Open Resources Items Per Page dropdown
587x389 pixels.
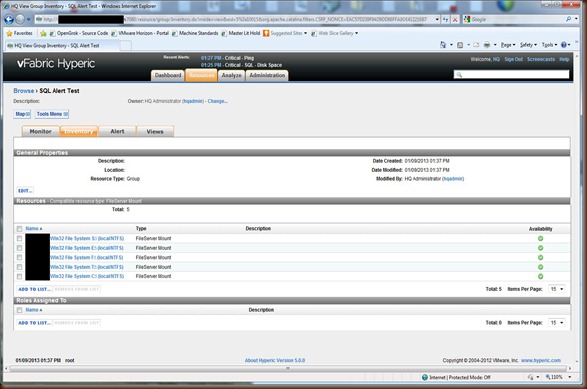pos(557,289)
